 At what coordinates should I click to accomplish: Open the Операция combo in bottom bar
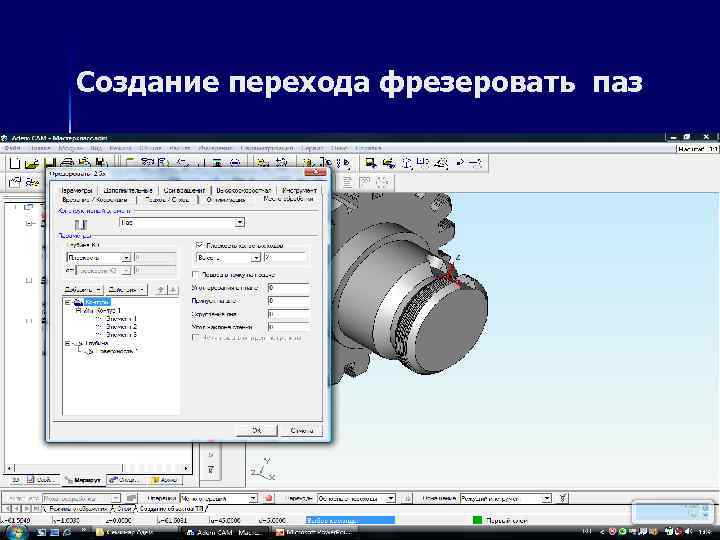coord(219,498)
